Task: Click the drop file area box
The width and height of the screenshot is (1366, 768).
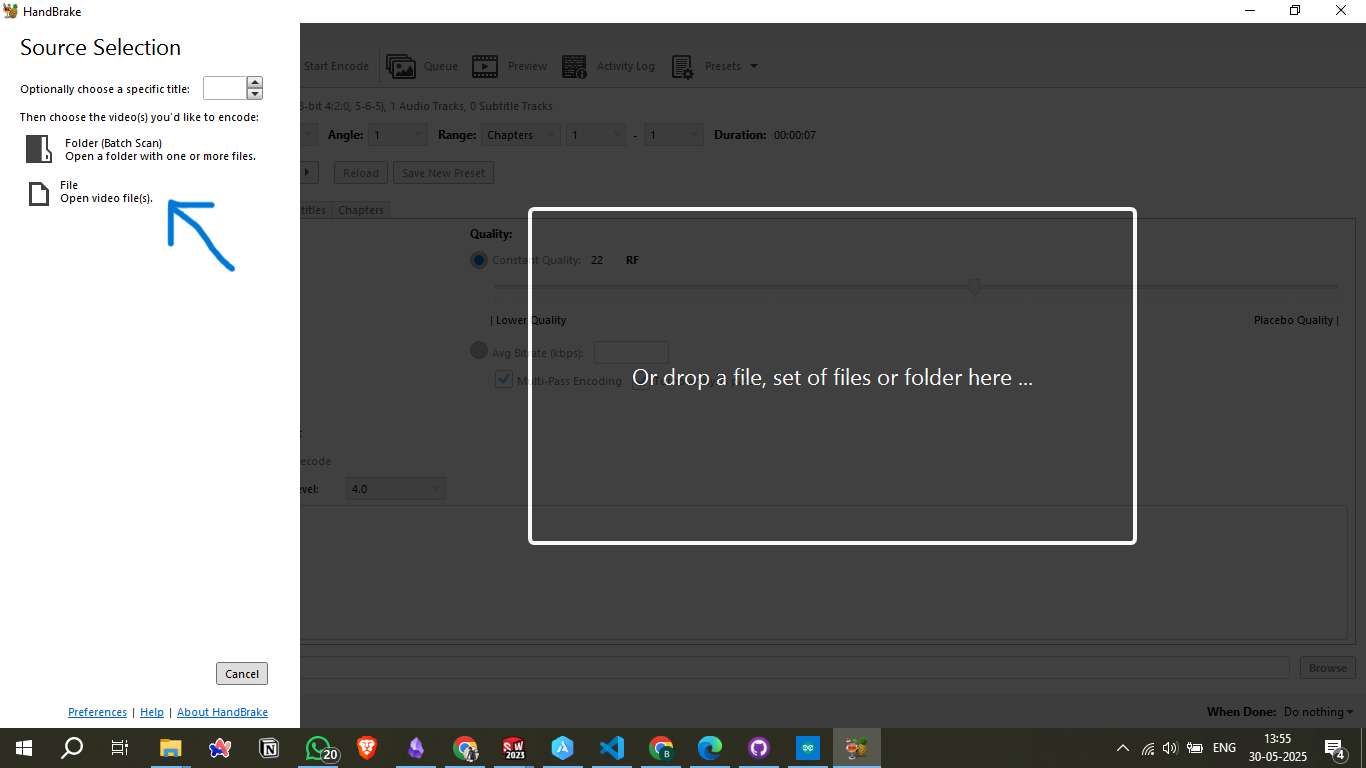Action: click(832, 376)
